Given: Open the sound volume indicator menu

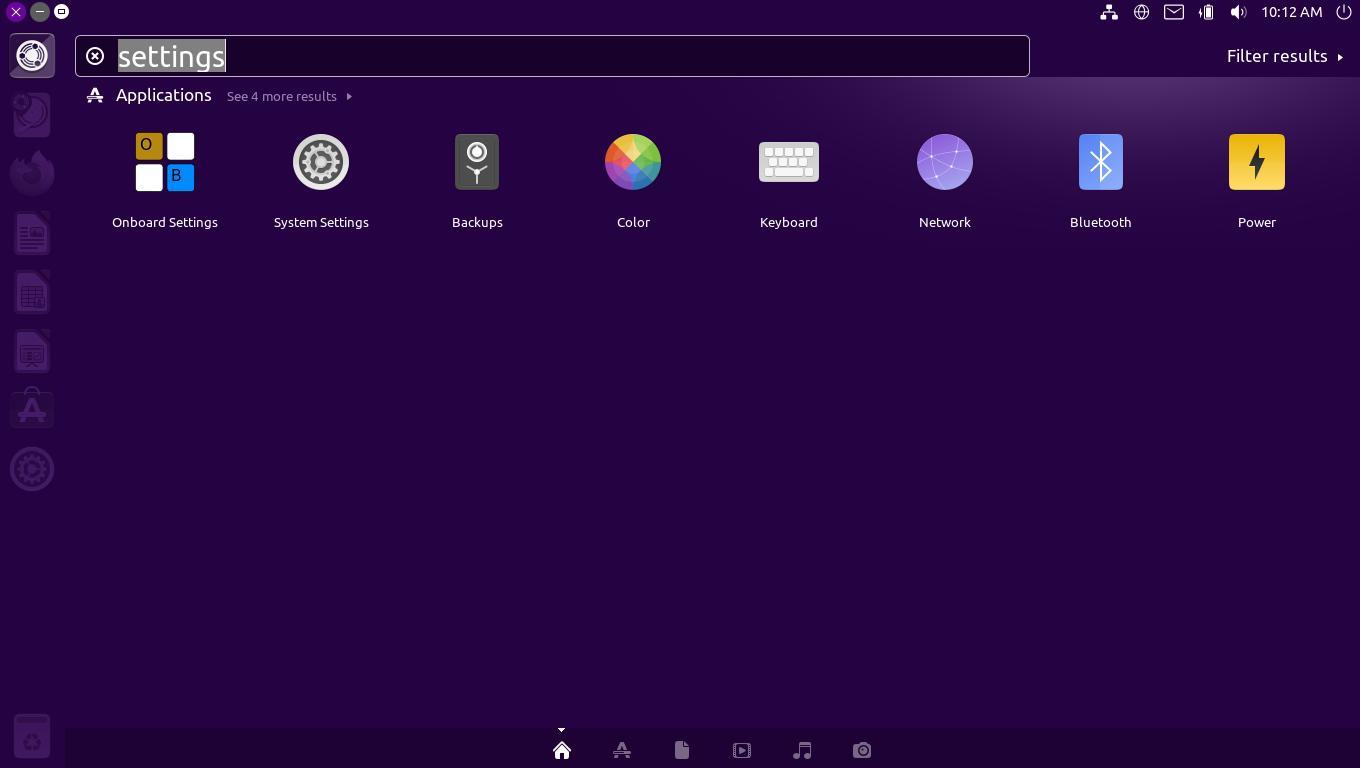Looking at the screenshot, I should click(x=1238, y=12).
